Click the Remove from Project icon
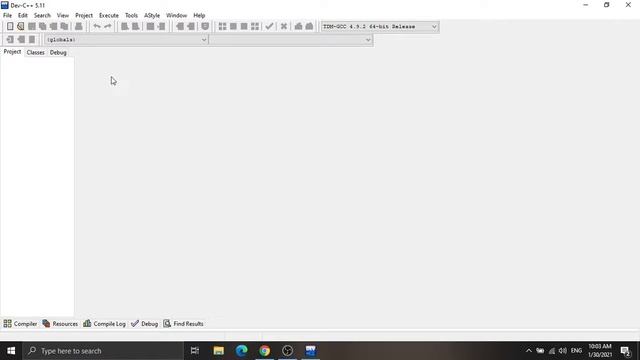Screen dimensions: 640x360 [x=191, y=27]
